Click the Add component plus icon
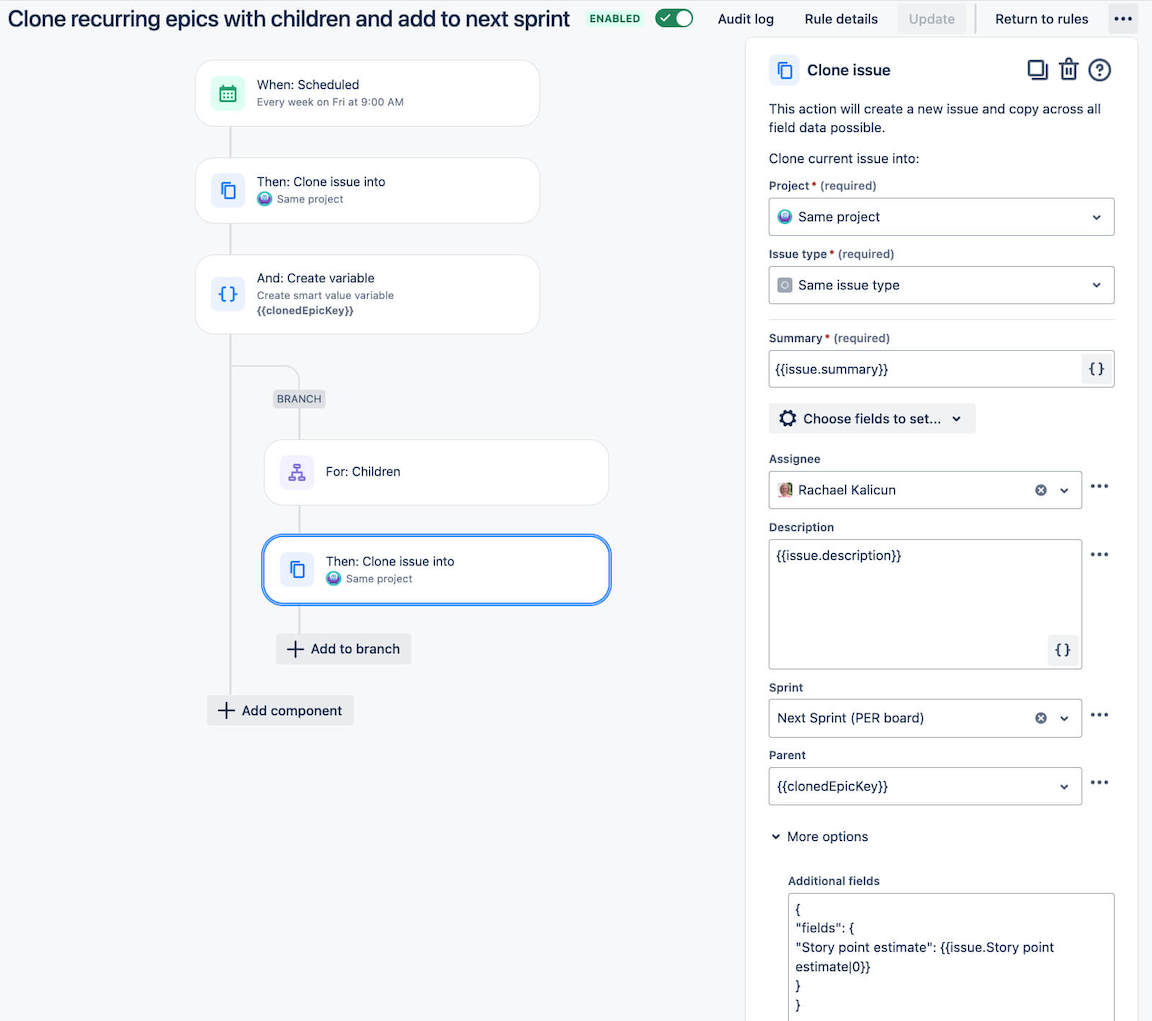The height and width of the screenshot is (1021, 1152). pos(226,710)
